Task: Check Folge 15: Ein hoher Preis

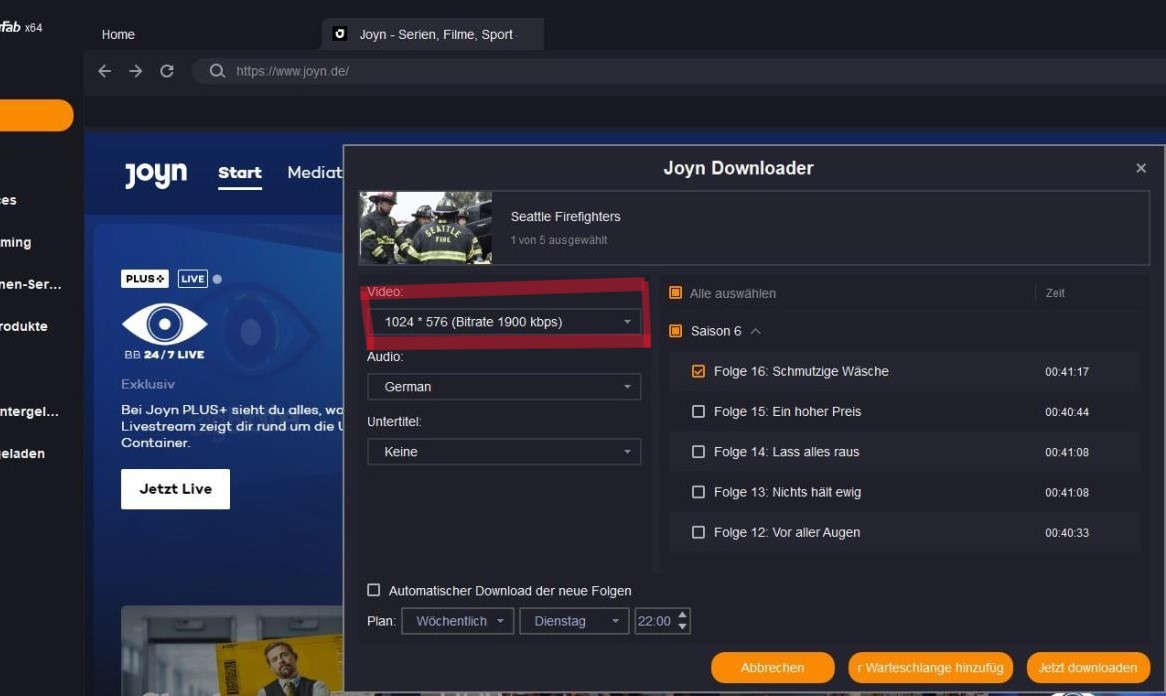Action: 698,411
